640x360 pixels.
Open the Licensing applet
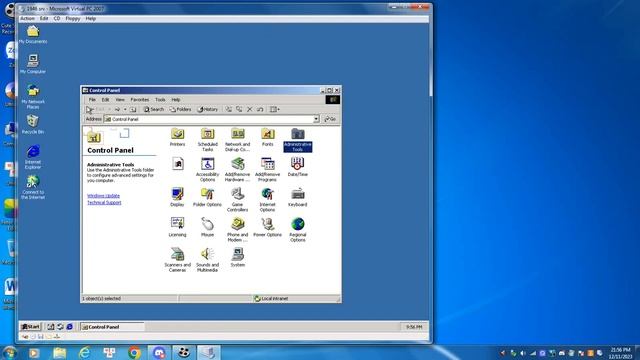(x=178, y=228)
